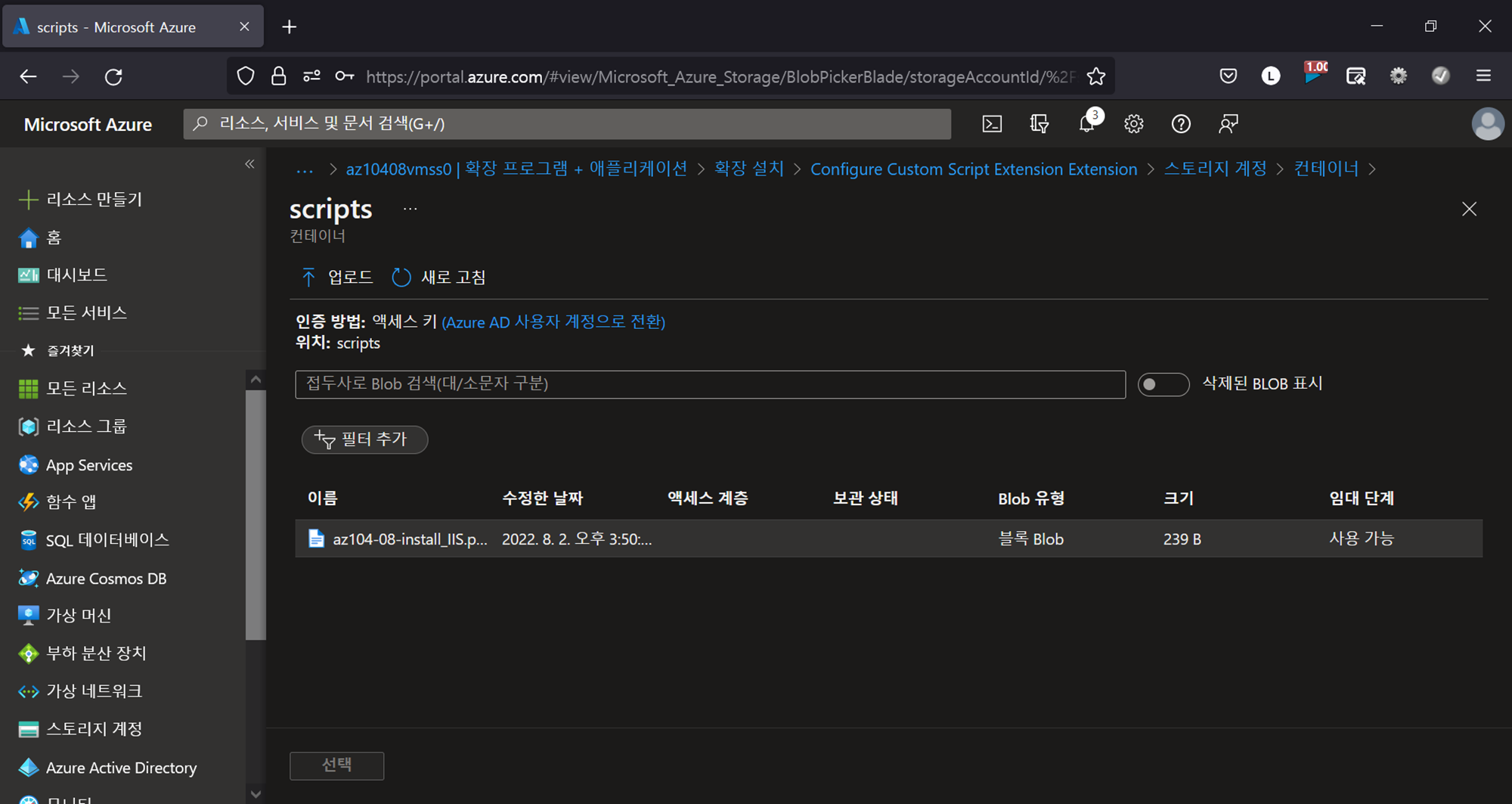This screenshot has width=1512, height=804.
Task: Click 블록 Blob cell in file row
Action: click(x=1030, y=539)
